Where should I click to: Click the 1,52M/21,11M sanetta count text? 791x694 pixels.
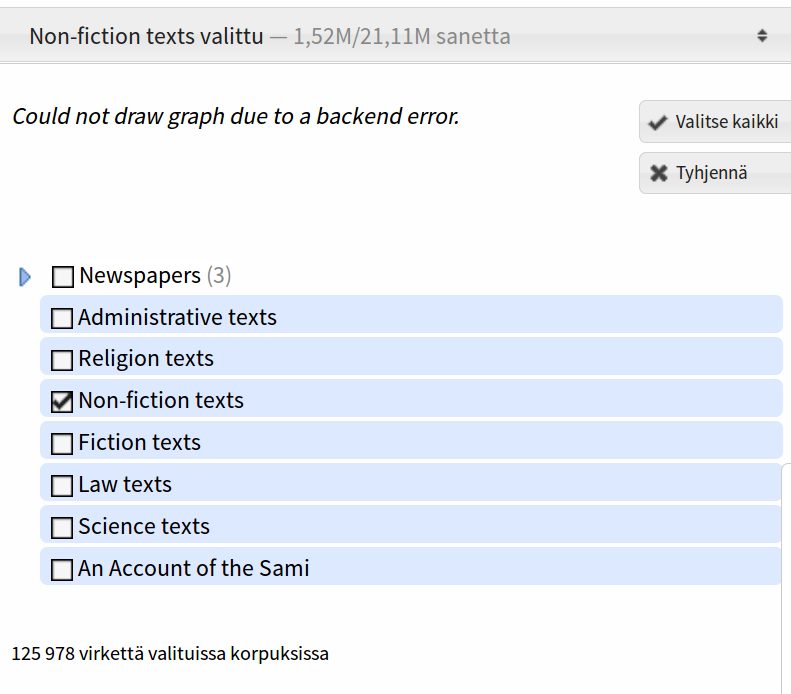point(402,36)
